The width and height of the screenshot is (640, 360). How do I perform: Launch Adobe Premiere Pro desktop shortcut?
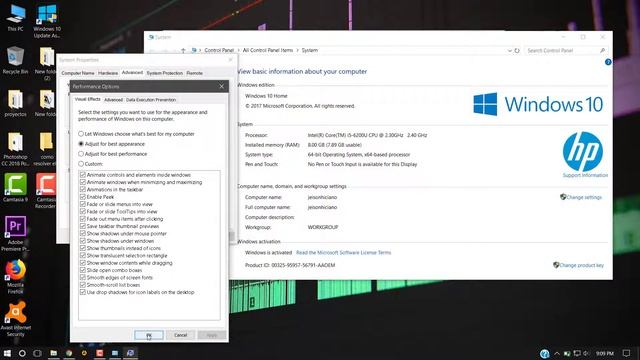coord(16,233)
